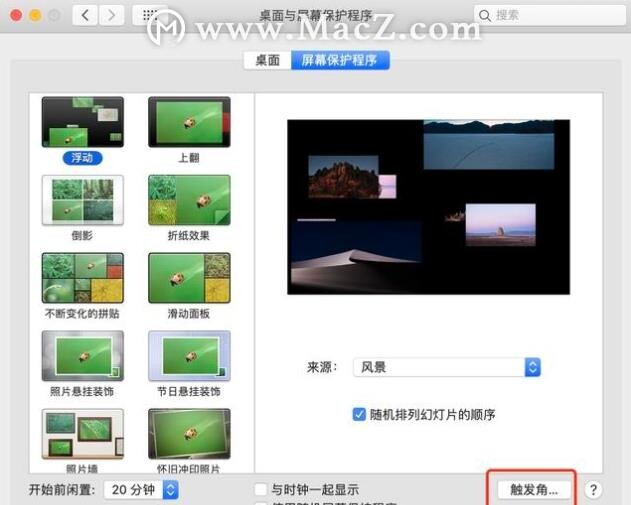631x505 pixels.
Task: Choose the 折纸效果 screen saver
Action: click(x=189, y=200)
